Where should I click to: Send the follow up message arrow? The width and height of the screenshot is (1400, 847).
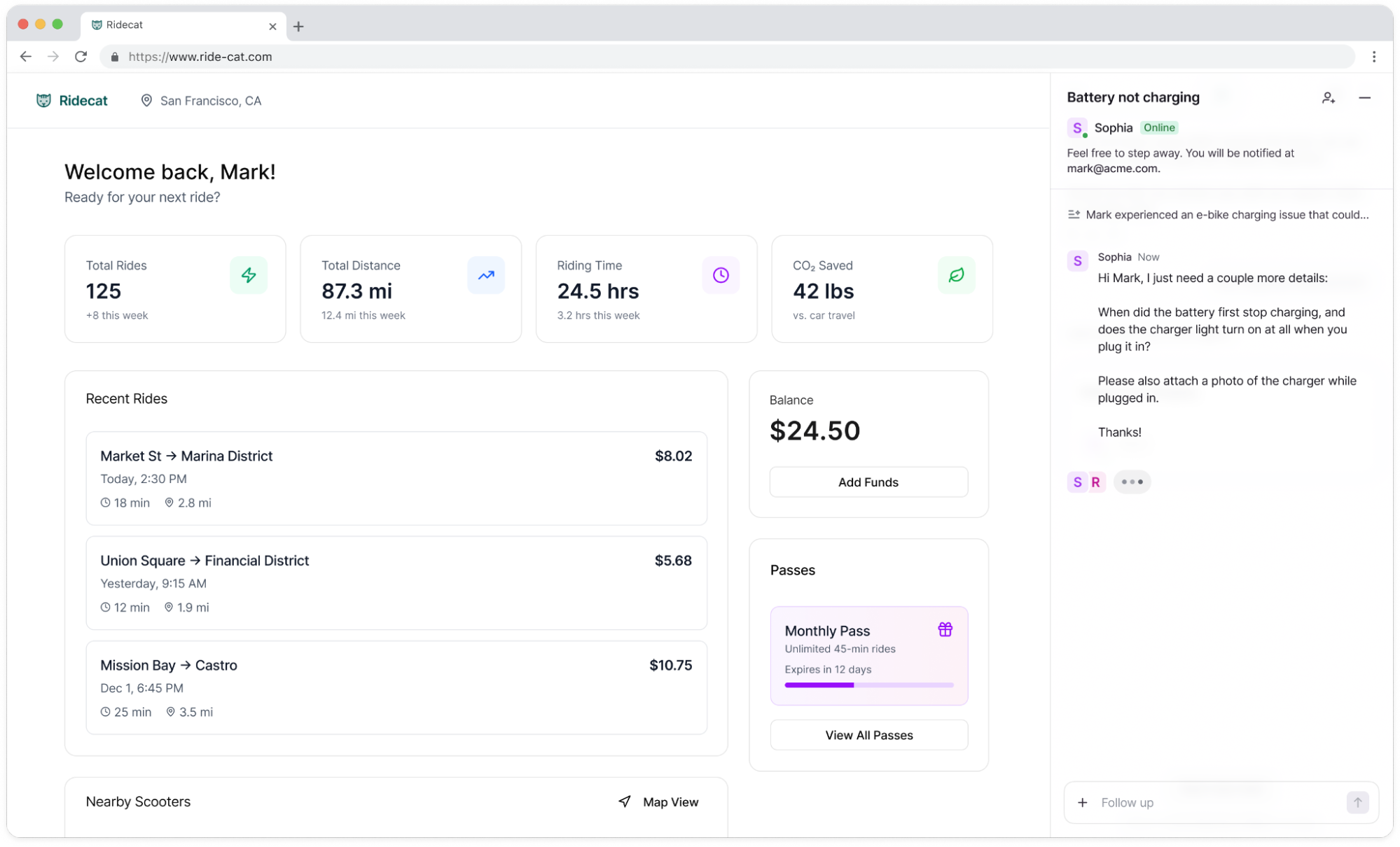pos(1357,802)
